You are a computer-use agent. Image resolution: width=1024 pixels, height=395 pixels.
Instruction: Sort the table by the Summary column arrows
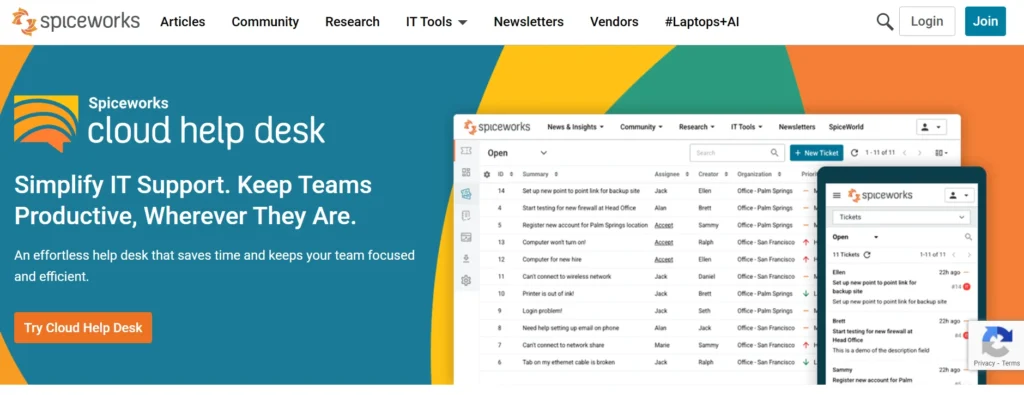click(556, 174)
